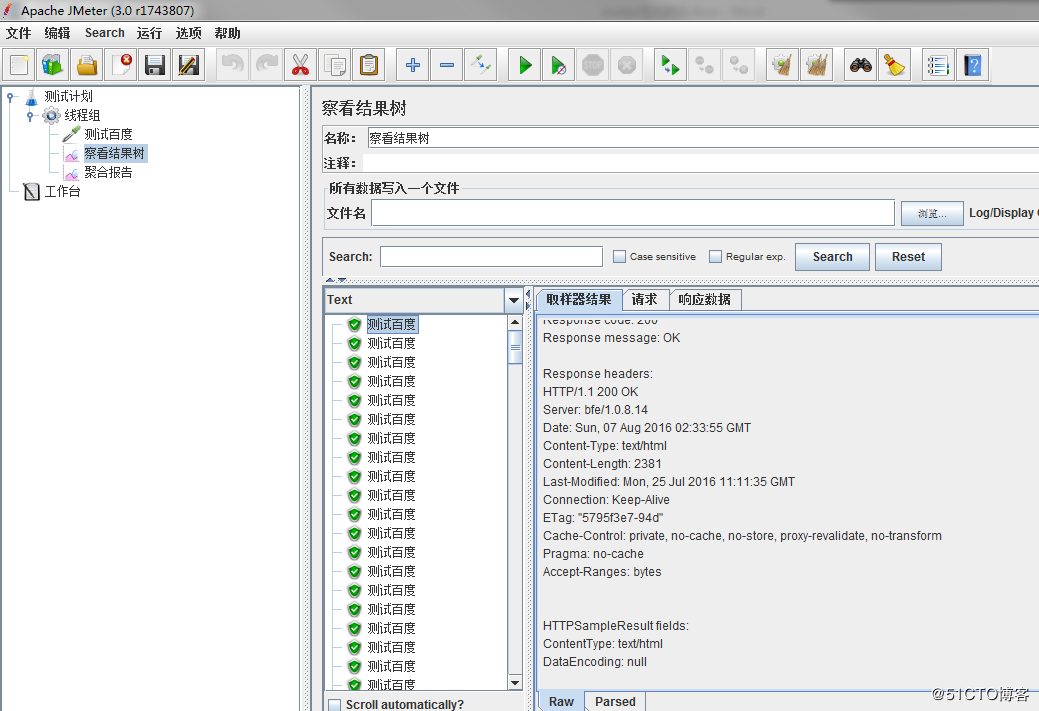Enable the Regular exp. checkbox

pos(716,256)
